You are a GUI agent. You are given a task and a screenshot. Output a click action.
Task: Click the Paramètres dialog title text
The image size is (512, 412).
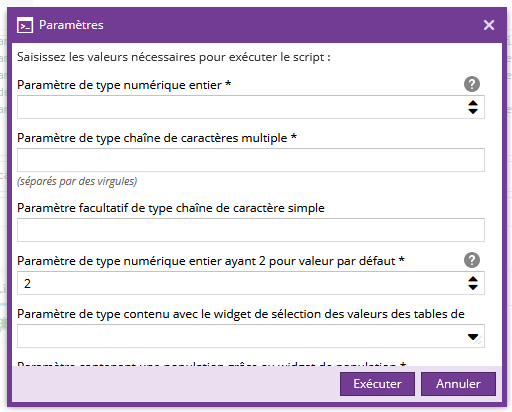[71, 25]
